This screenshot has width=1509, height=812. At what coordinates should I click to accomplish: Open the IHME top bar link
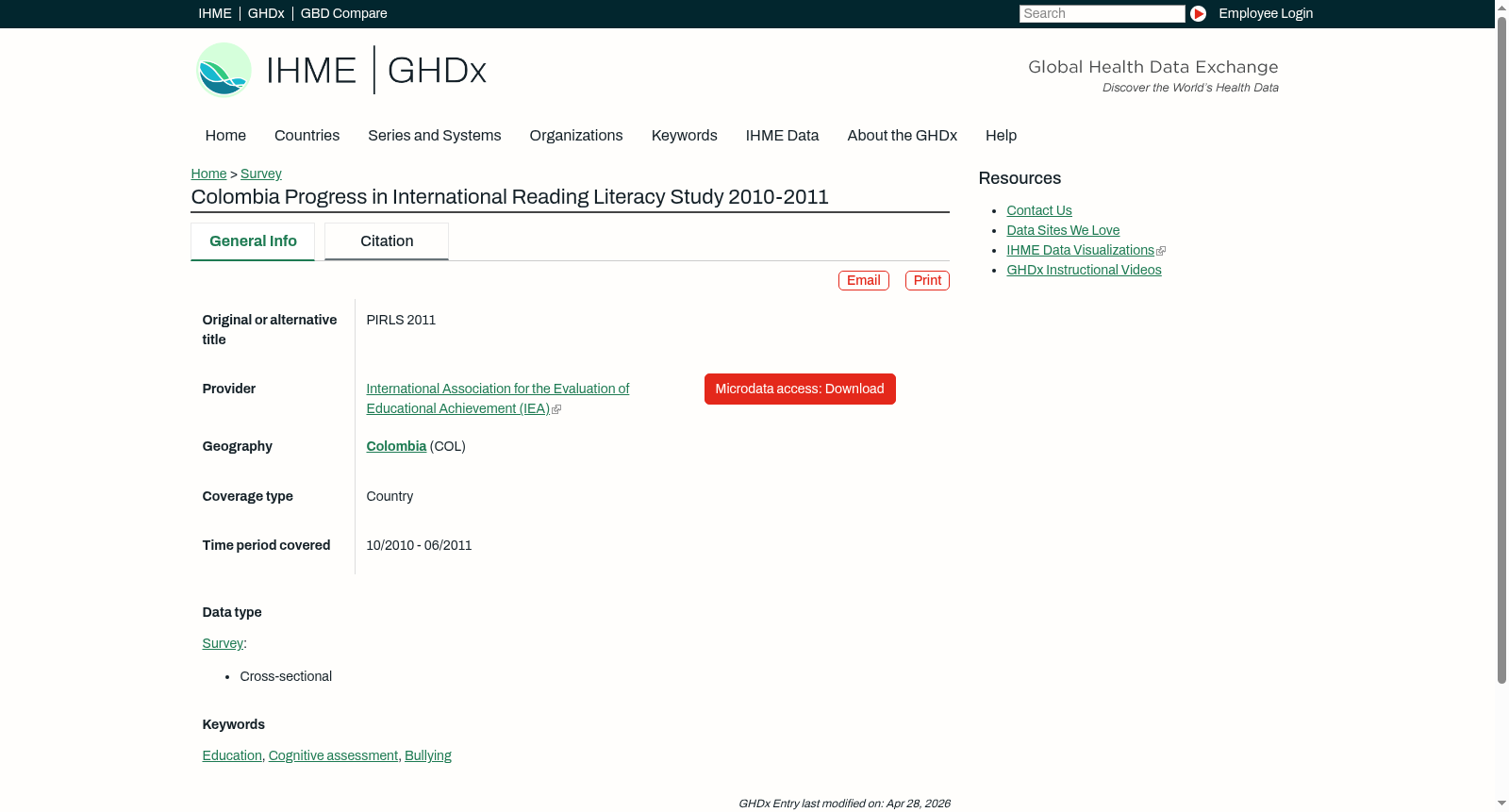pos(215,13)
